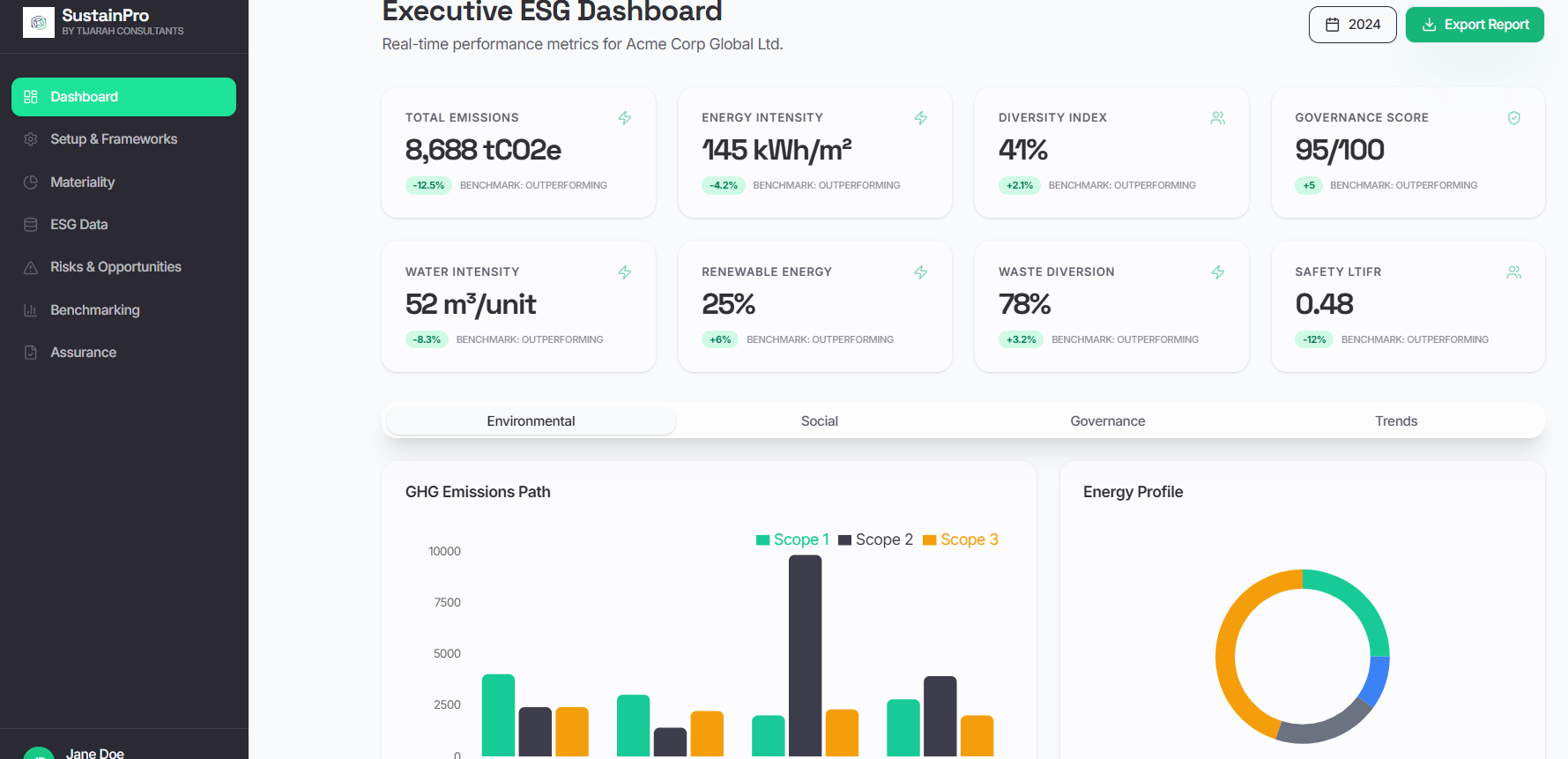1568x759 pixels.
Task: Navigate to Risks & Opportunities
Action: (x=123, y=267)
